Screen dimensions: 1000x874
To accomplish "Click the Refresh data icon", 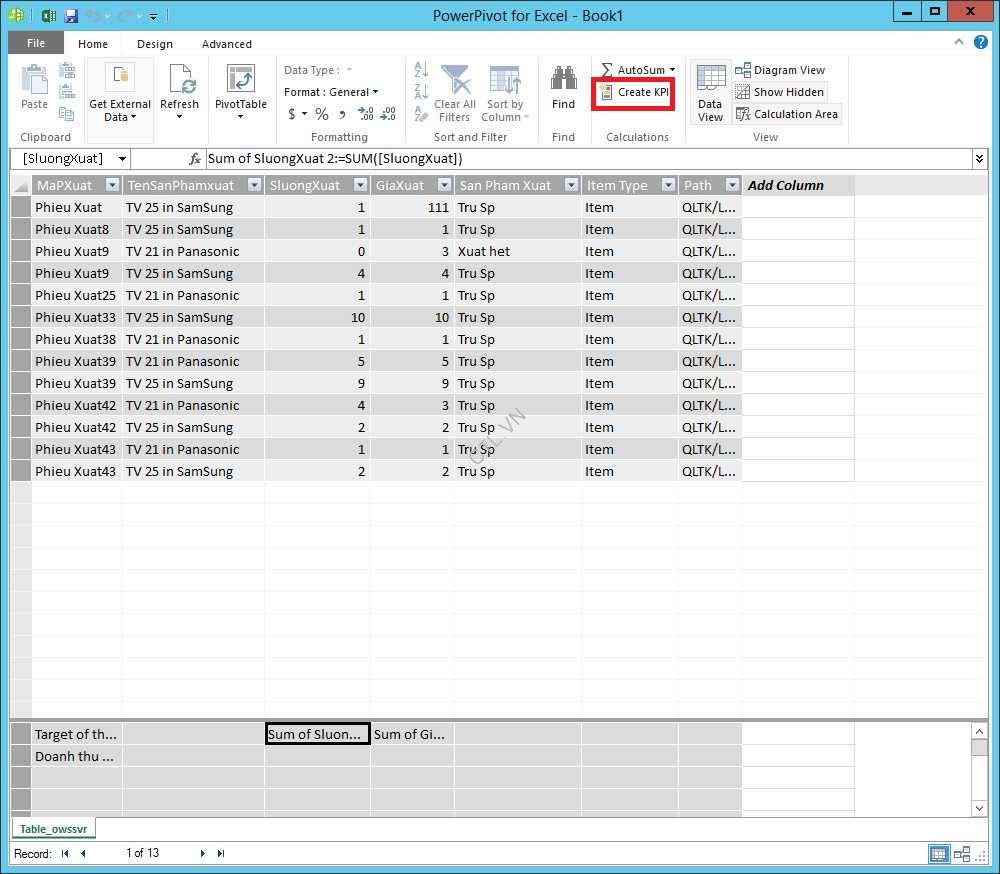I will tap(180, 80).
